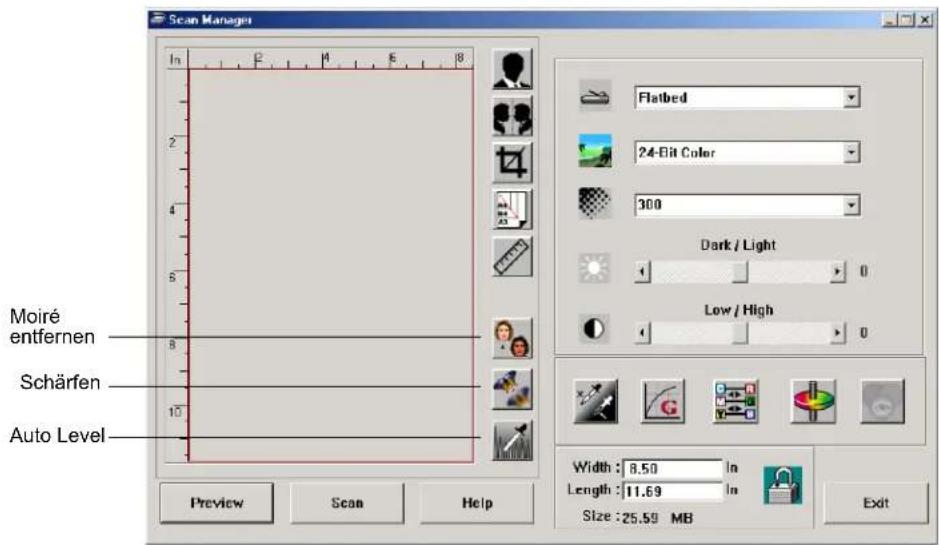Open the eyedropper highlight/shadow tool

pos(595,401)
